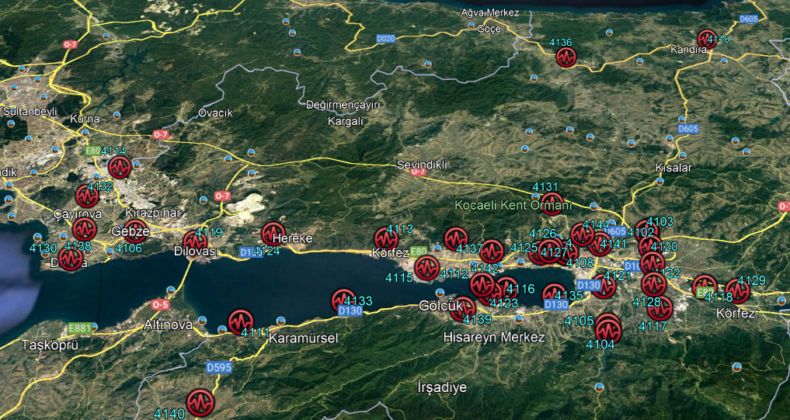Click seismic station marker 4136
The height and width of the screenshot is (420, 790).
[566, 56]
